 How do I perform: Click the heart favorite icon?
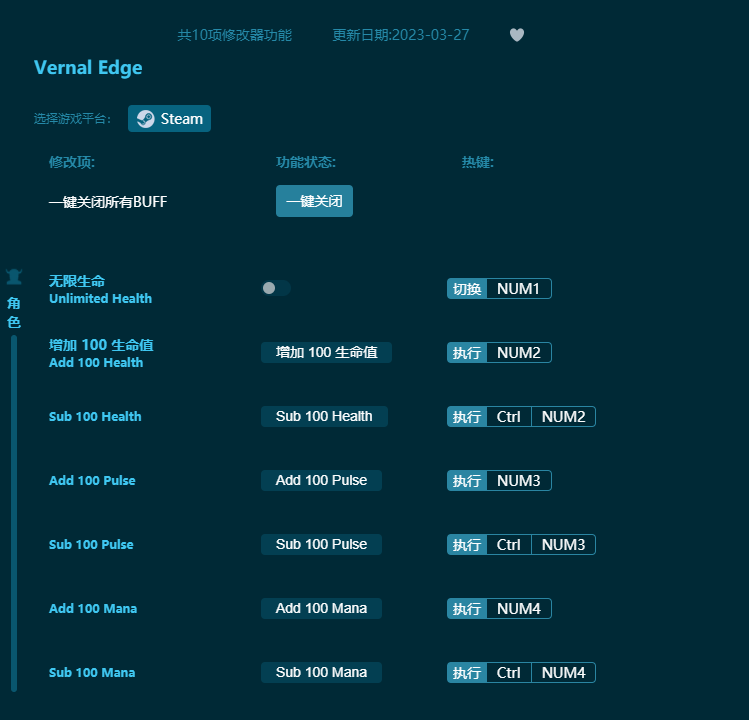tap(517, 35)
